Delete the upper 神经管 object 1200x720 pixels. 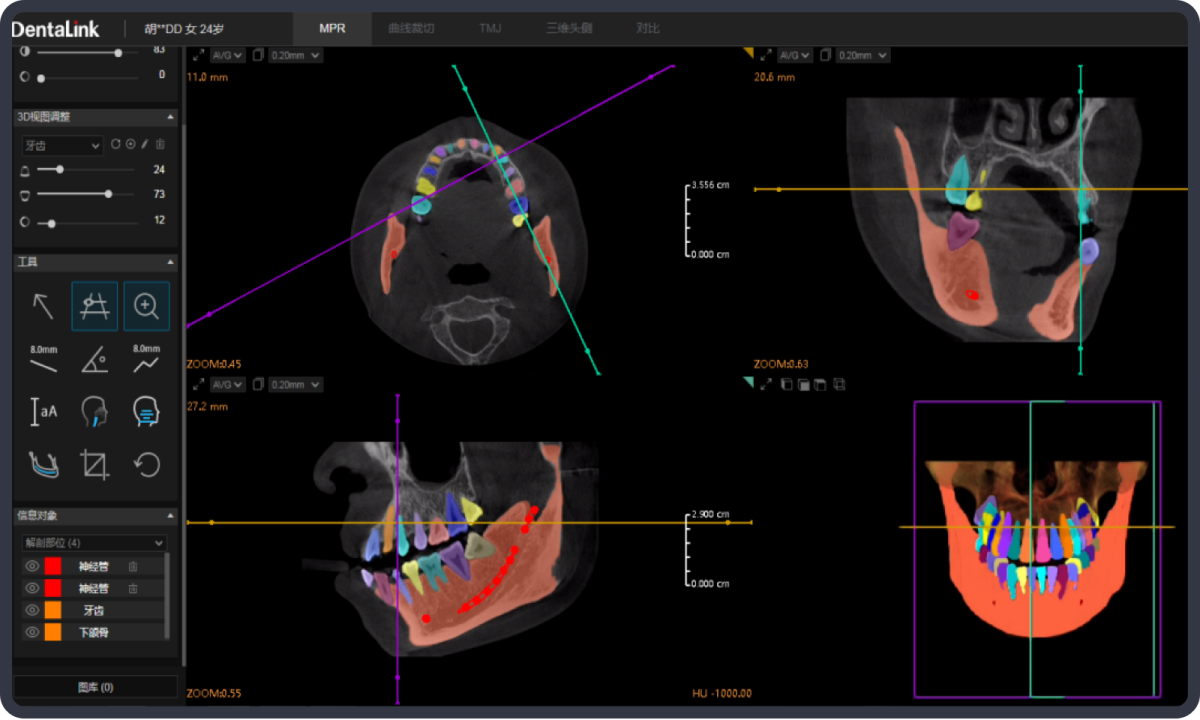pyautogui.click(x=133, y=566)
